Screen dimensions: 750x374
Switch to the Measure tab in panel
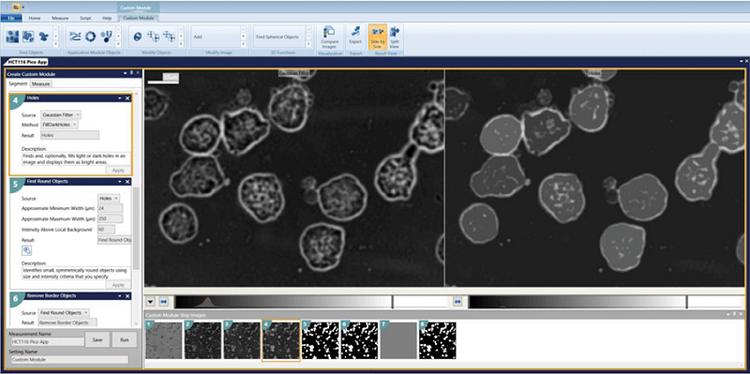[x=41, y=84]
